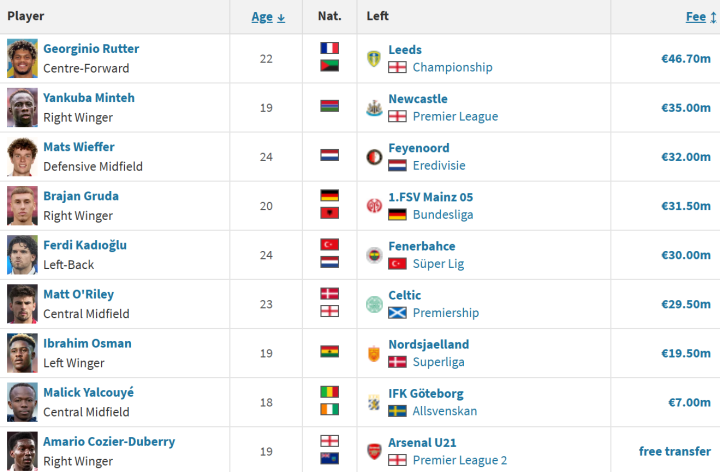Click the Celtic club crest icon
Viewport: 720px width, 472px height.
click(x=374, y=303)
